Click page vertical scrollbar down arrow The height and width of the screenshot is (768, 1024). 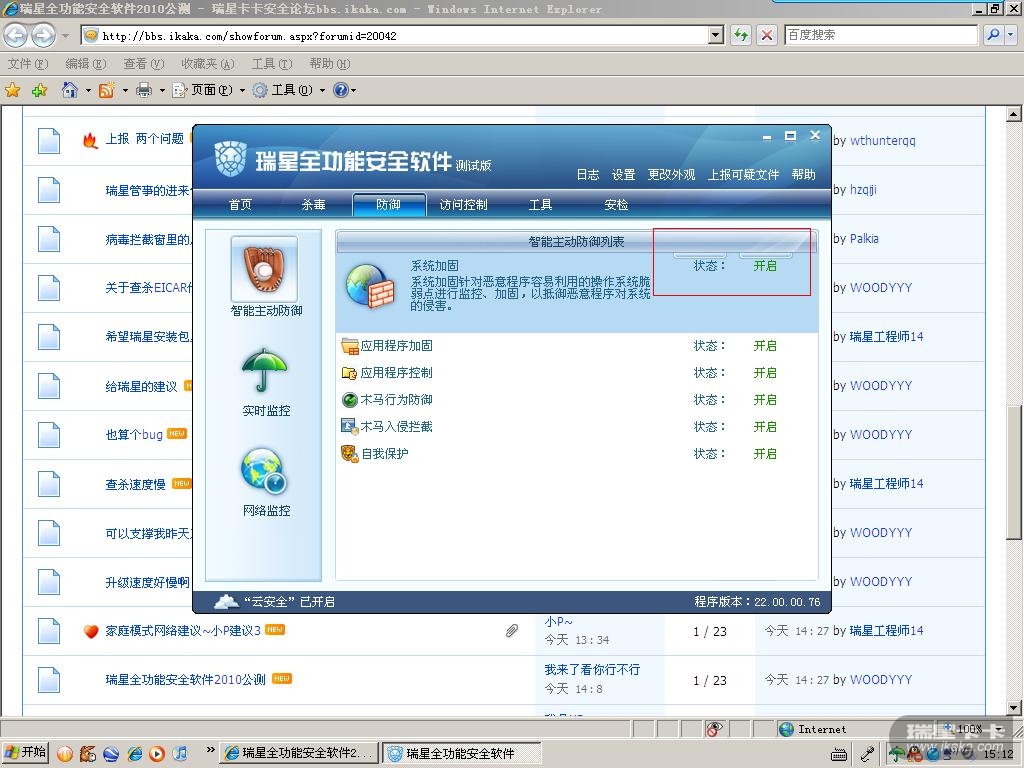click(x=1013, y=707)
